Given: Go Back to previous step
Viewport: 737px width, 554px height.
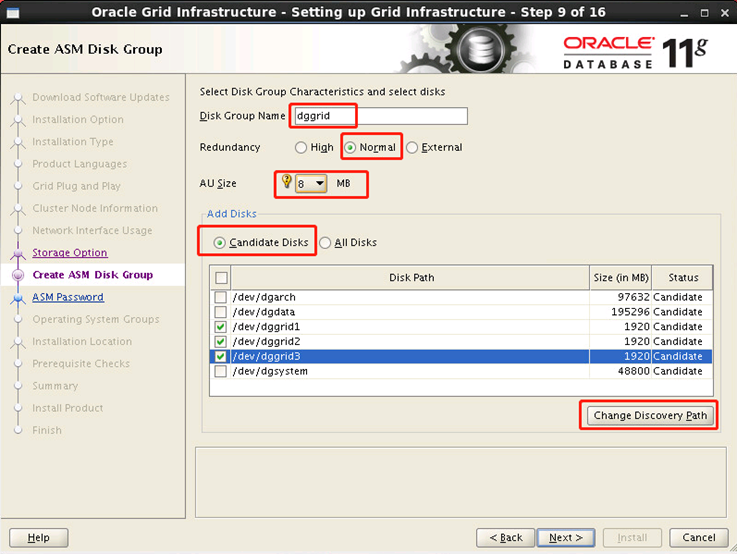Looking at the screenshot, I should pos(506,538).
